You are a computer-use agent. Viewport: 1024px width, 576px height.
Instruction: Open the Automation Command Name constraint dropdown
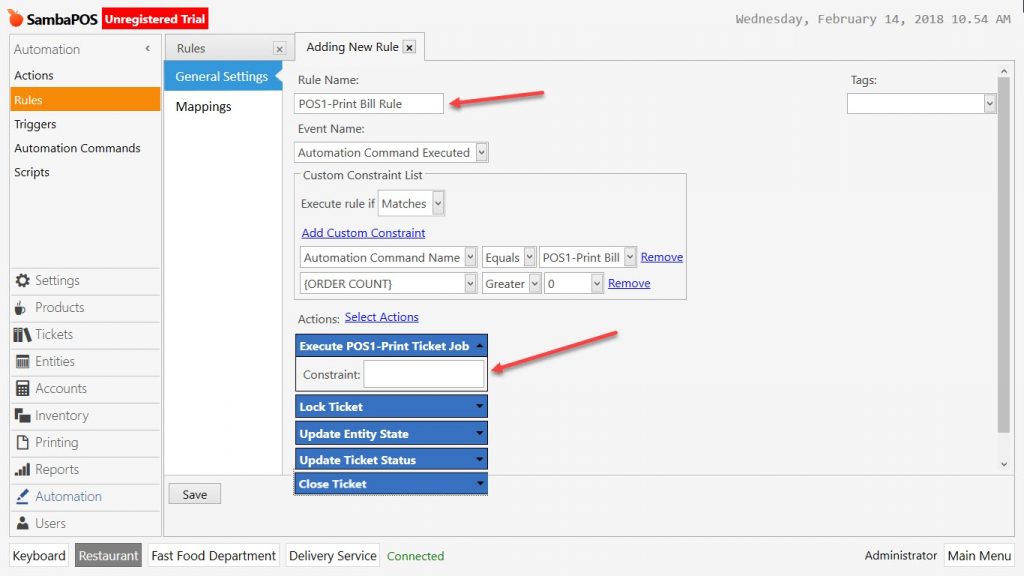[470, 257]
